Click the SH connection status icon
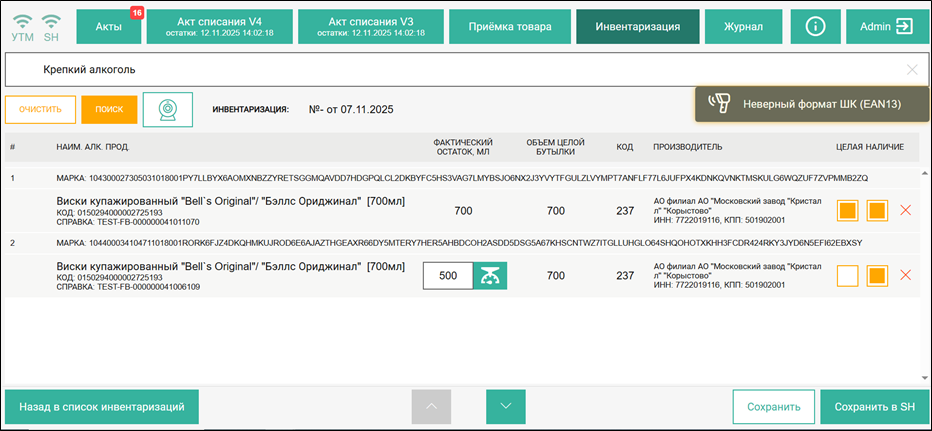Screen dimensions: 932x431 tap(51, 20)
